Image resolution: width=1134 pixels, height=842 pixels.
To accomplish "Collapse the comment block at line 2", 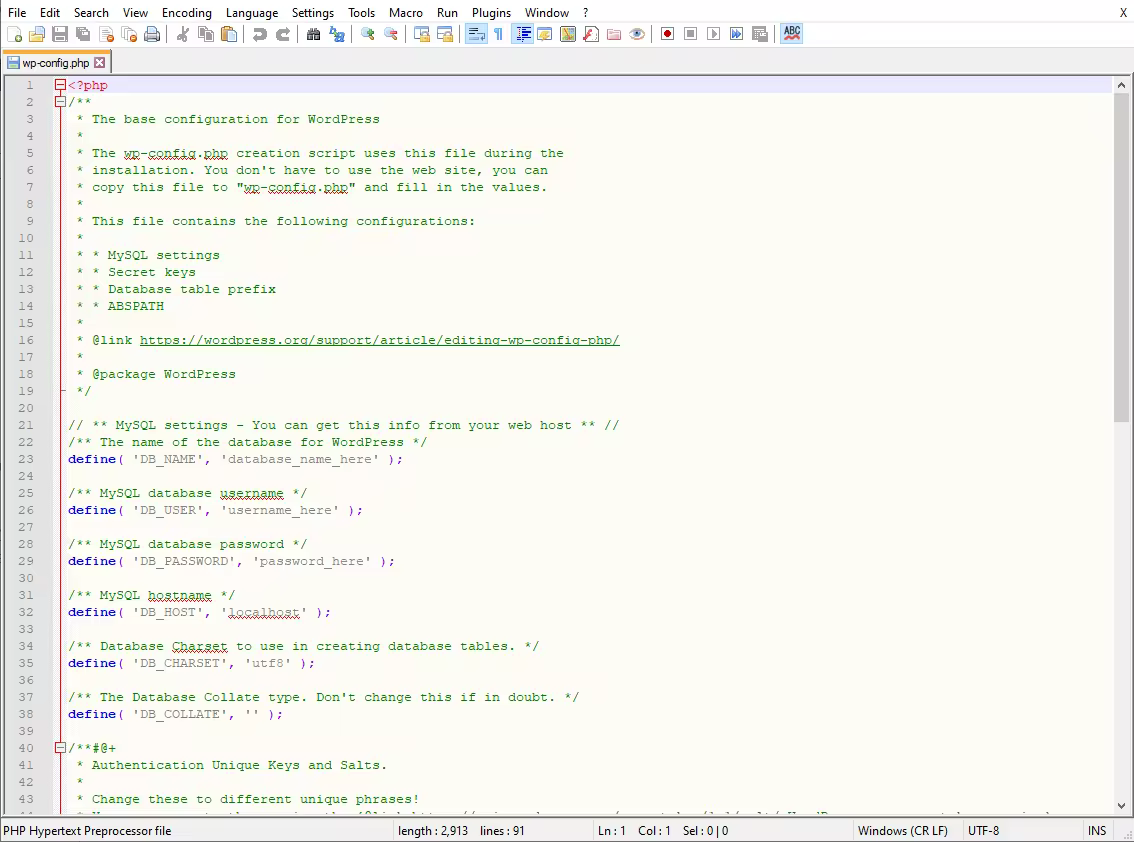I will coord(61,102).
